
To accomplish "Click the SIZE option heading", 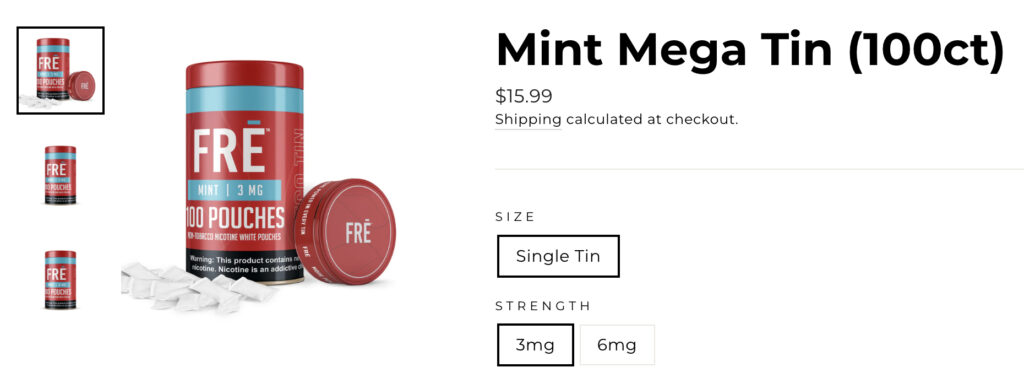I will click(x=515, y=217).
